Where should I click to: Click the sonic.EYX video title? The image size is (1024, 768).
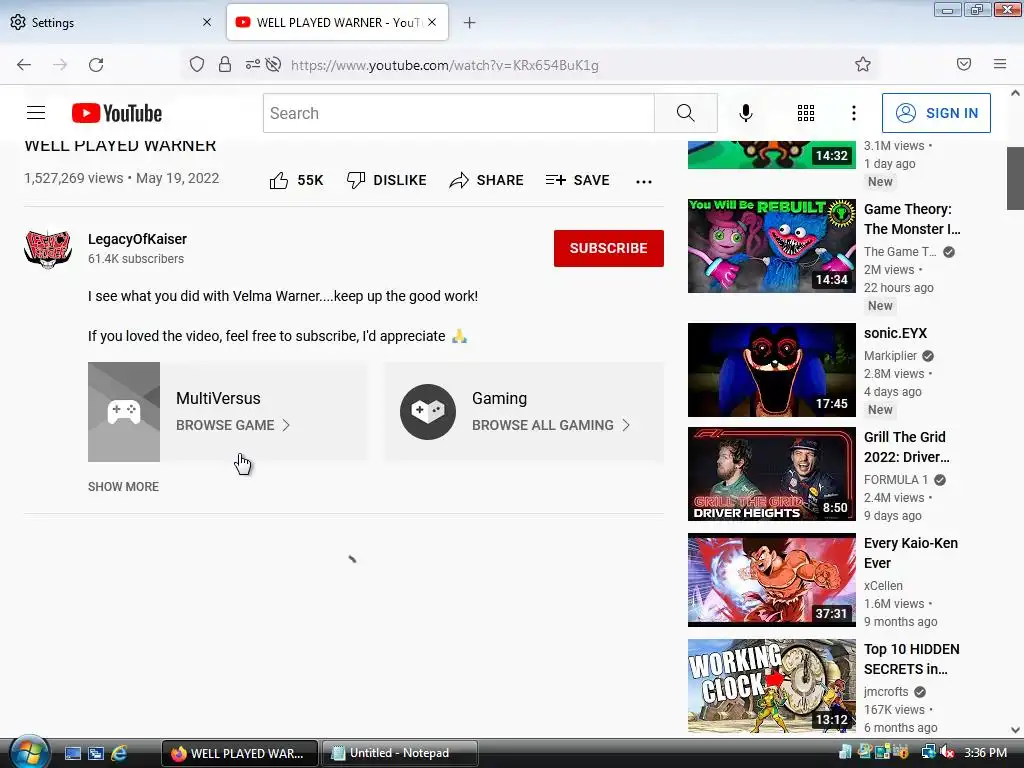click(x=895, y=333)
